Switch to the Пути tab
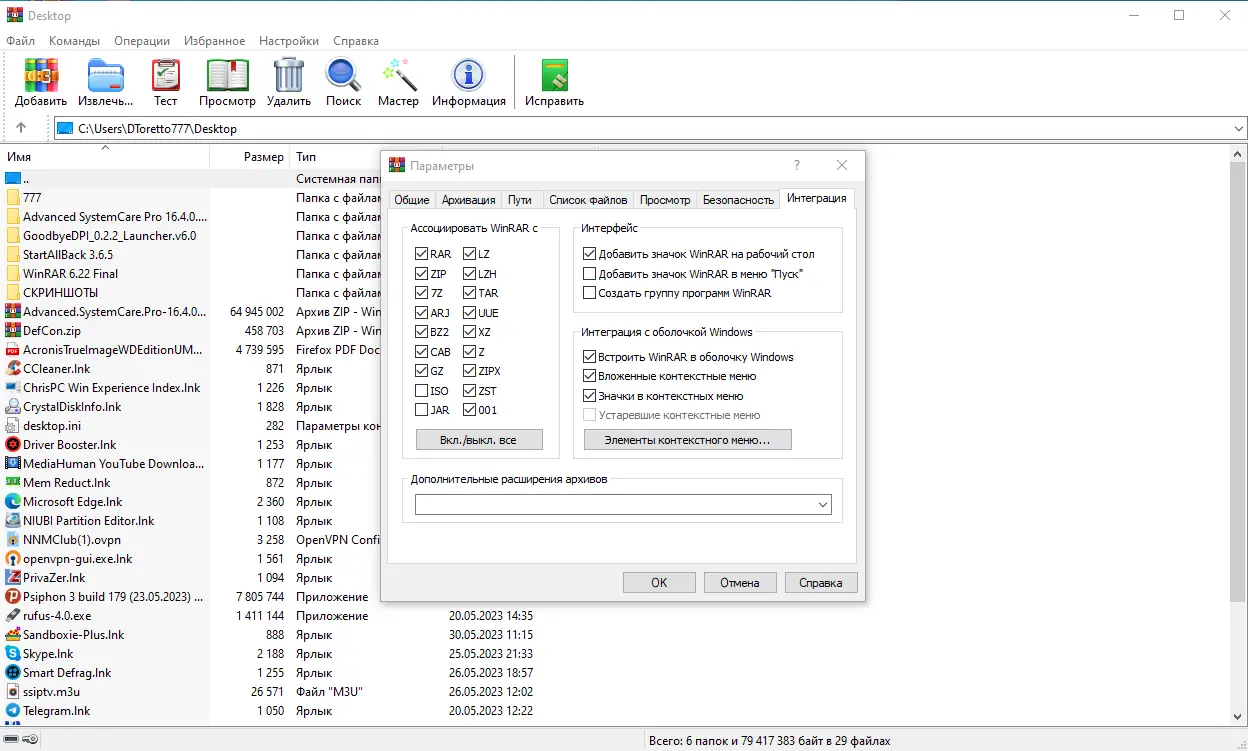1248x751 pixels. click(520, 200)
